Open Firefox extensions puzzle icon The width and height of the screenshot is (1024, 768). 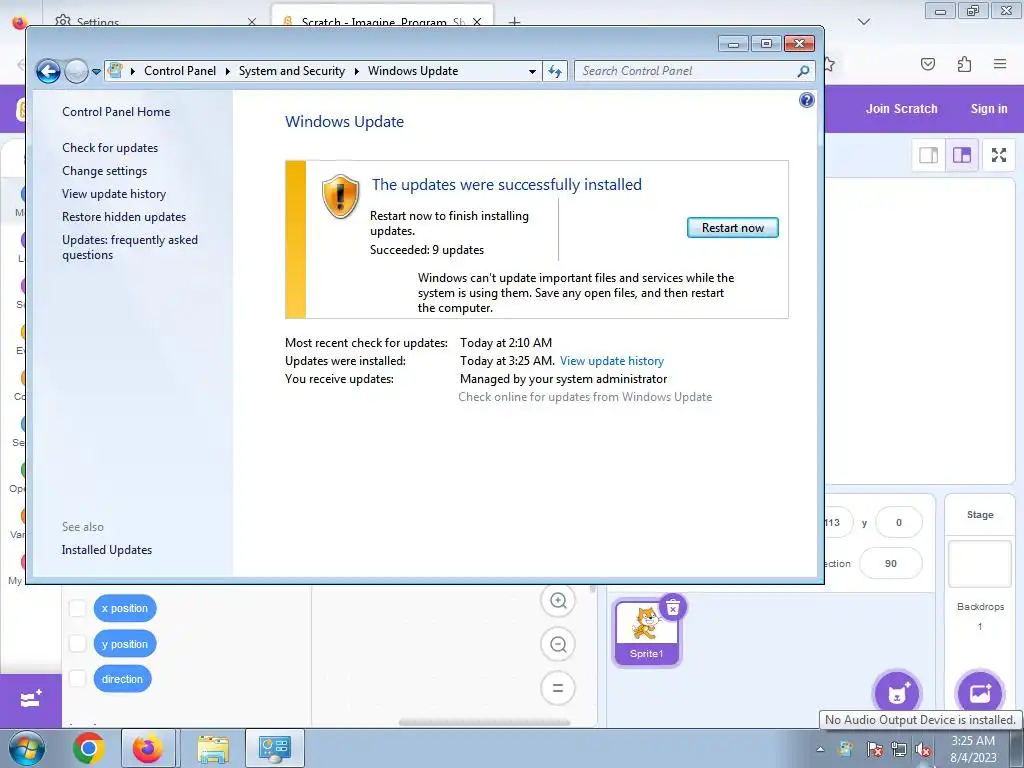[964, 64]
